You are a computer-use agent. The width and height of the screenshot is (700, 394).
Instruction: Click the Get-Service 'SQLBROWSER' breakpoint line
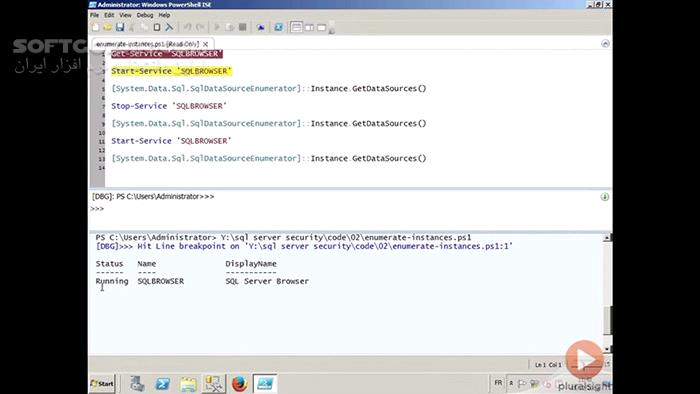(167, 54)
